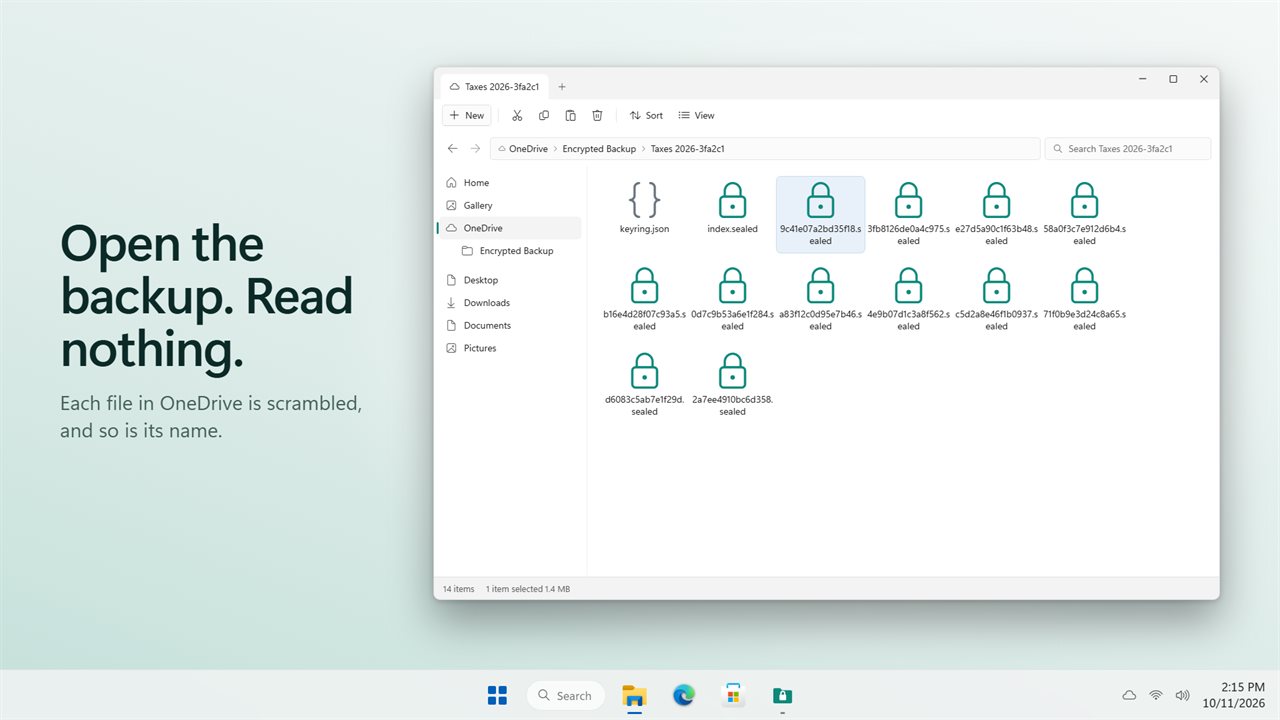1280x720 pixels.
Task: Select the sealed file starting with a83f12c0
Action: click(x=821, y=299)
